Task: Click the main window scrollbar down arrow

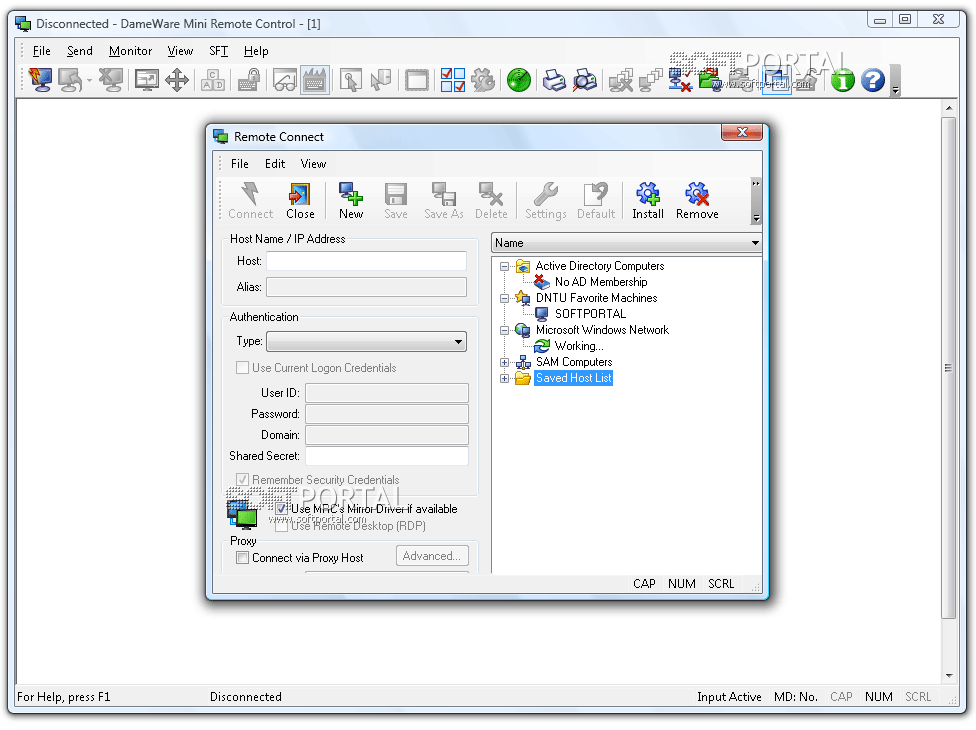Action: [x=949, y=676]
